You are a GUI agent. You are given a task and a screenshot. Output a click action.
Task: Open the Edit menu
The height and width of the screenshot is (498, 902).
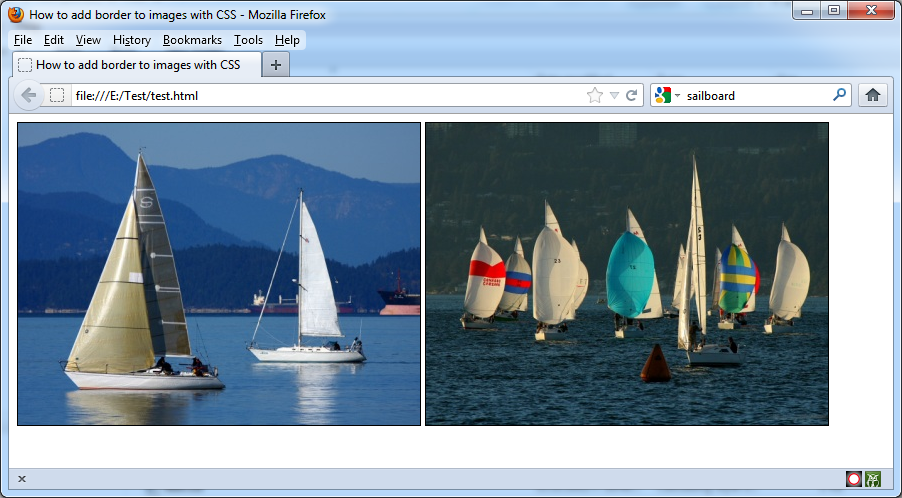coord(53,40)
